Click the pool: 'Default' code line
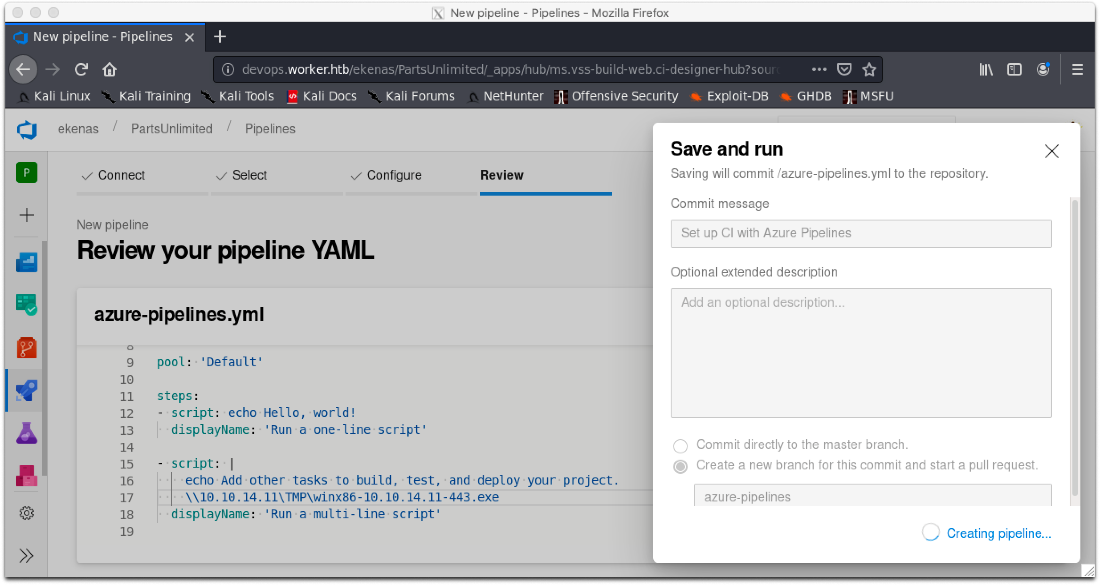Screen dimensions: 1100x585 (x=210, y=362)
